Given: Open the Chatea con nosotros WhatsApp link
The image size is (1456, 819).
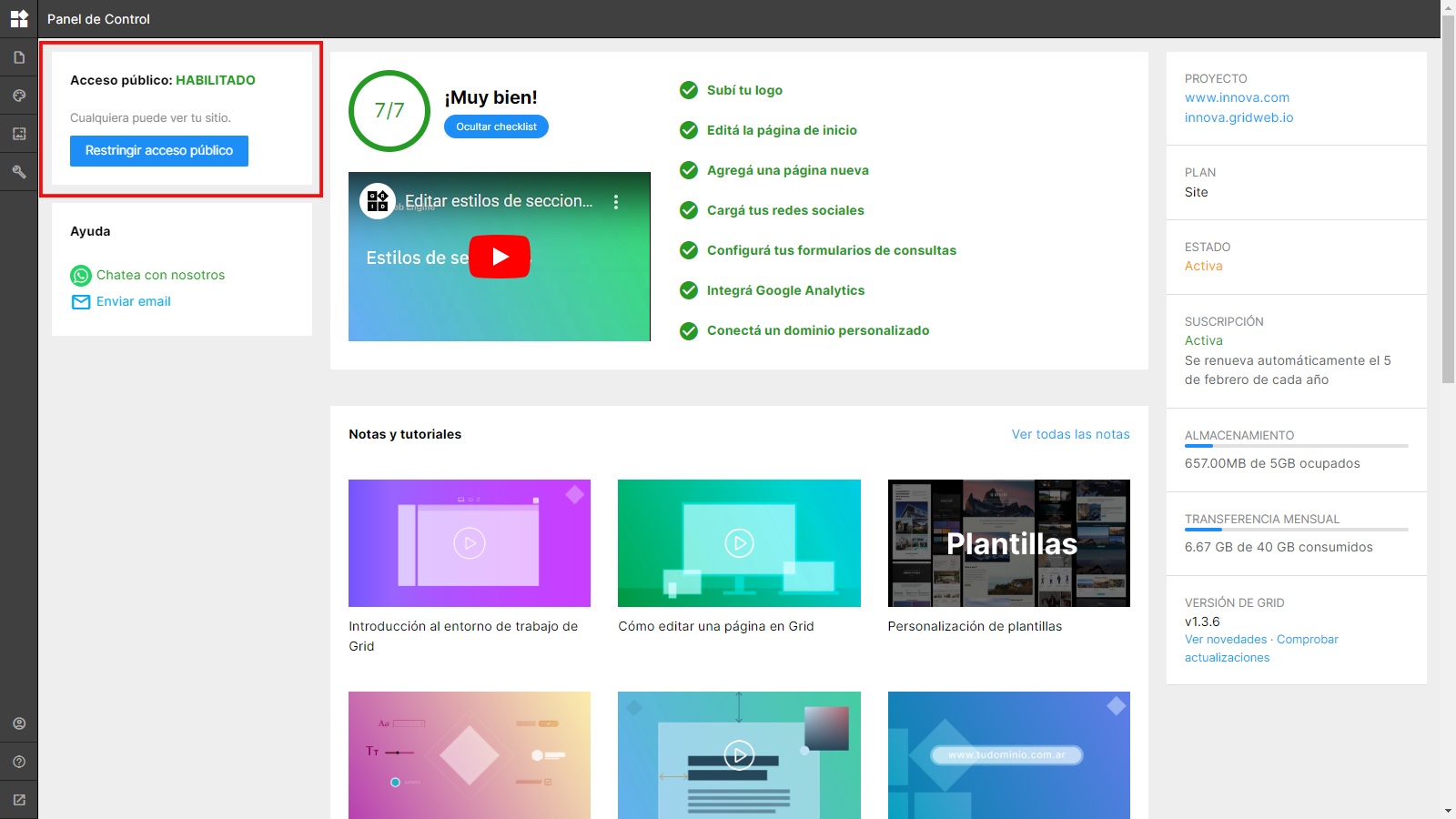Looking at the screenshot, I should tap(160, 275).
